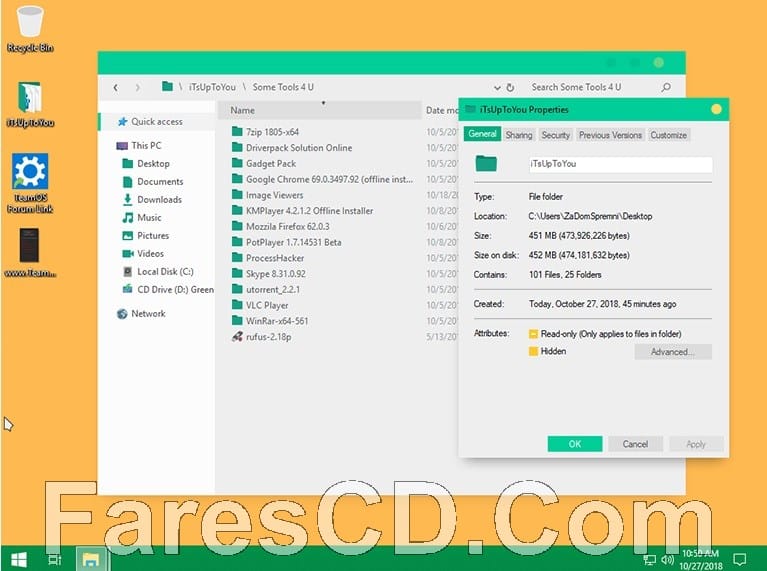
Task: Click File Explorer on the taskbar
Action: coord(91,559)
